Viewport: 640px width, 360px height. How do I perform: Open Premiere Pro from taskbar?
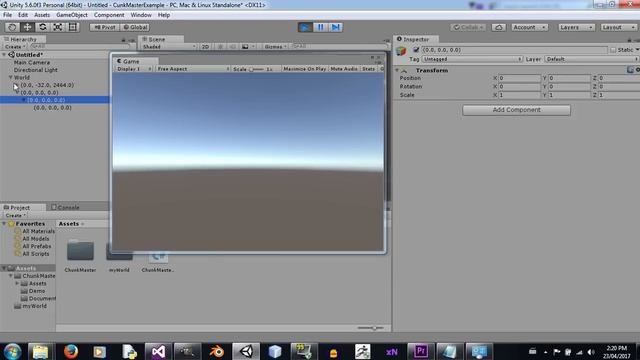coord(420,351)
